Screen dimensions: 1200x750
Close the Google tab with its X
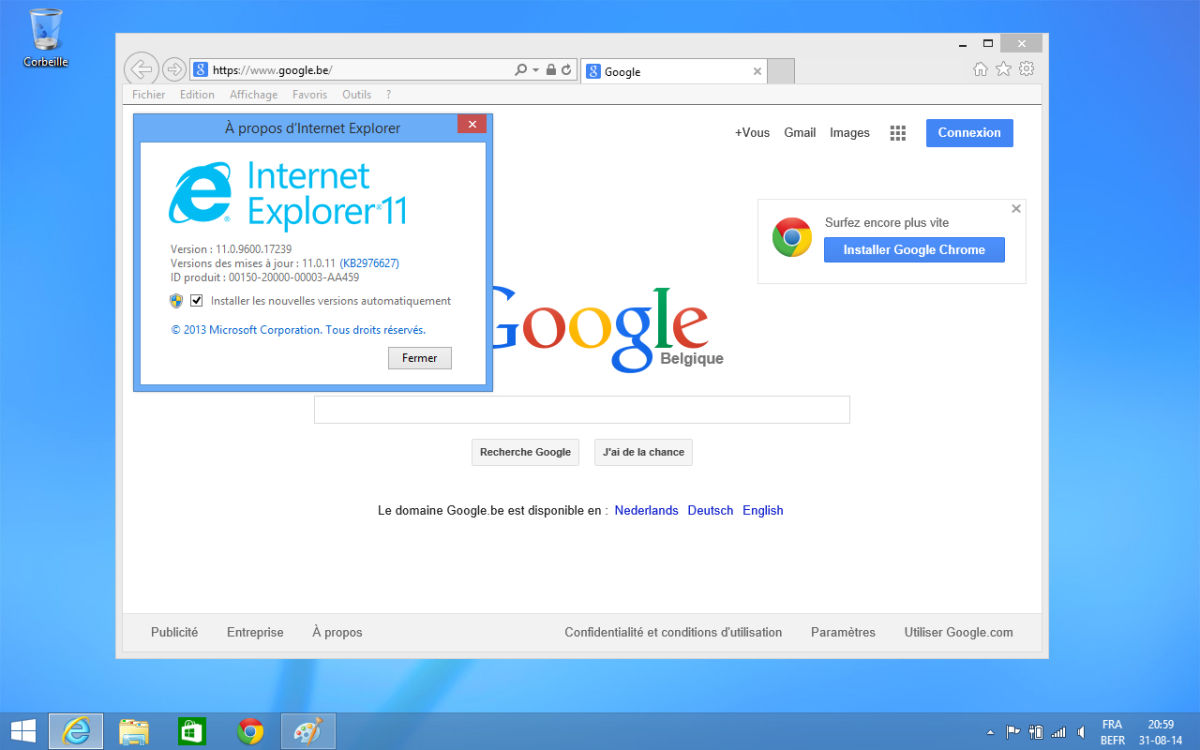(757, 72)
